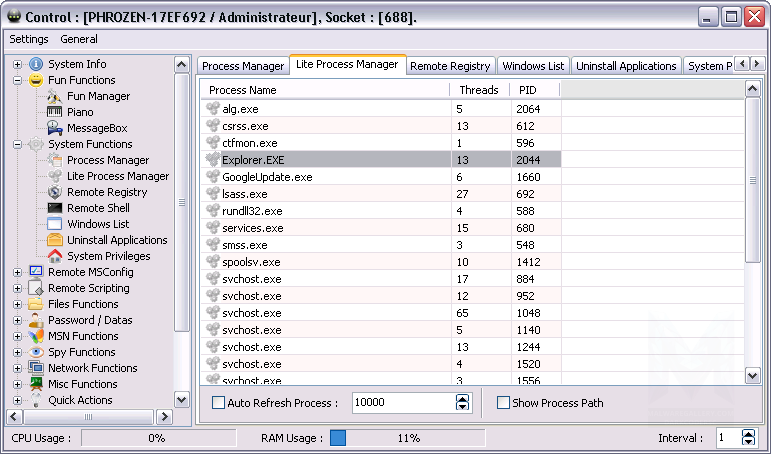Collapse the Fun Functions tree node

(x=18, y=80)
